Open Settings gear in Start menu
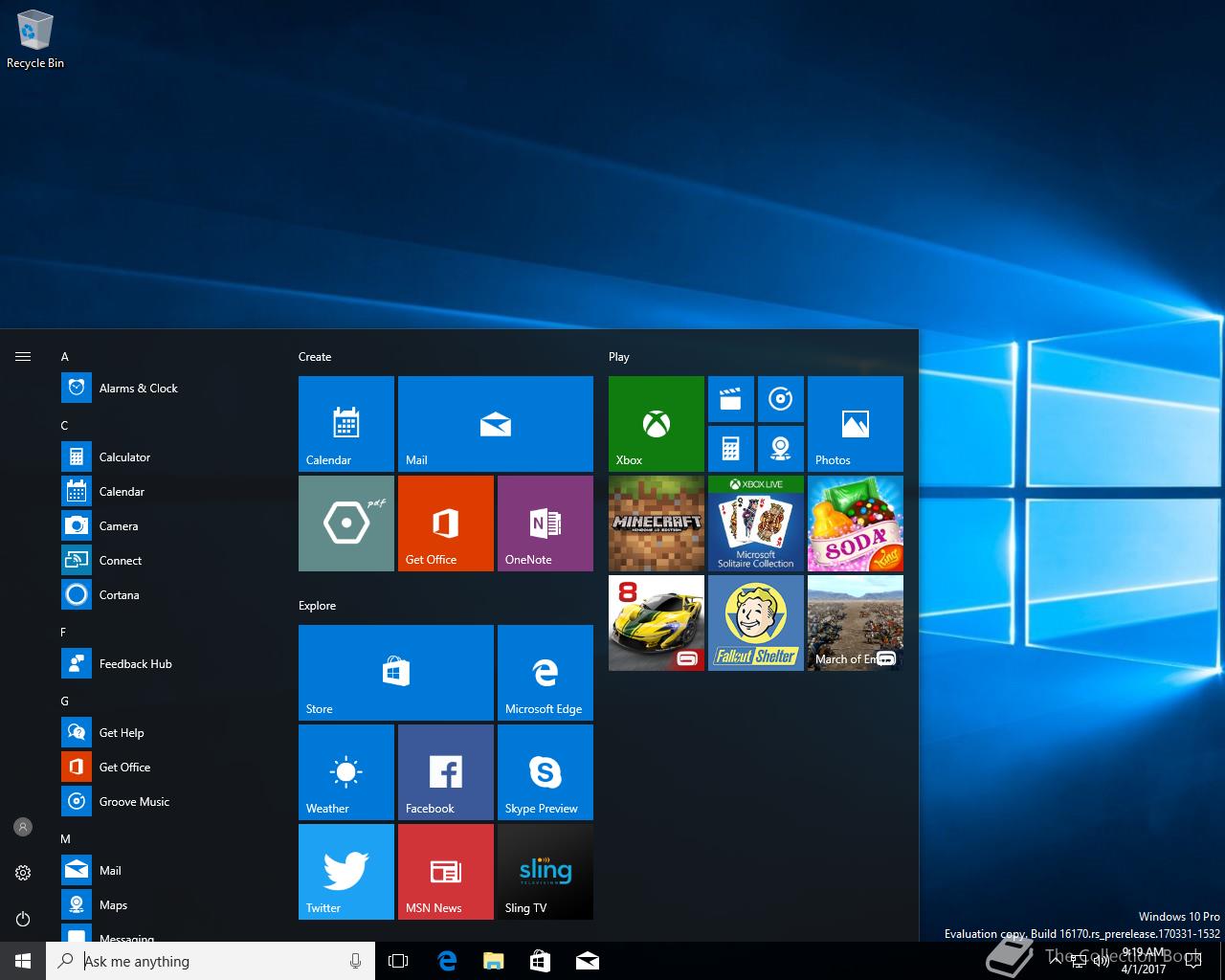The image size is (1225, 980). click(x=23, y=873)
